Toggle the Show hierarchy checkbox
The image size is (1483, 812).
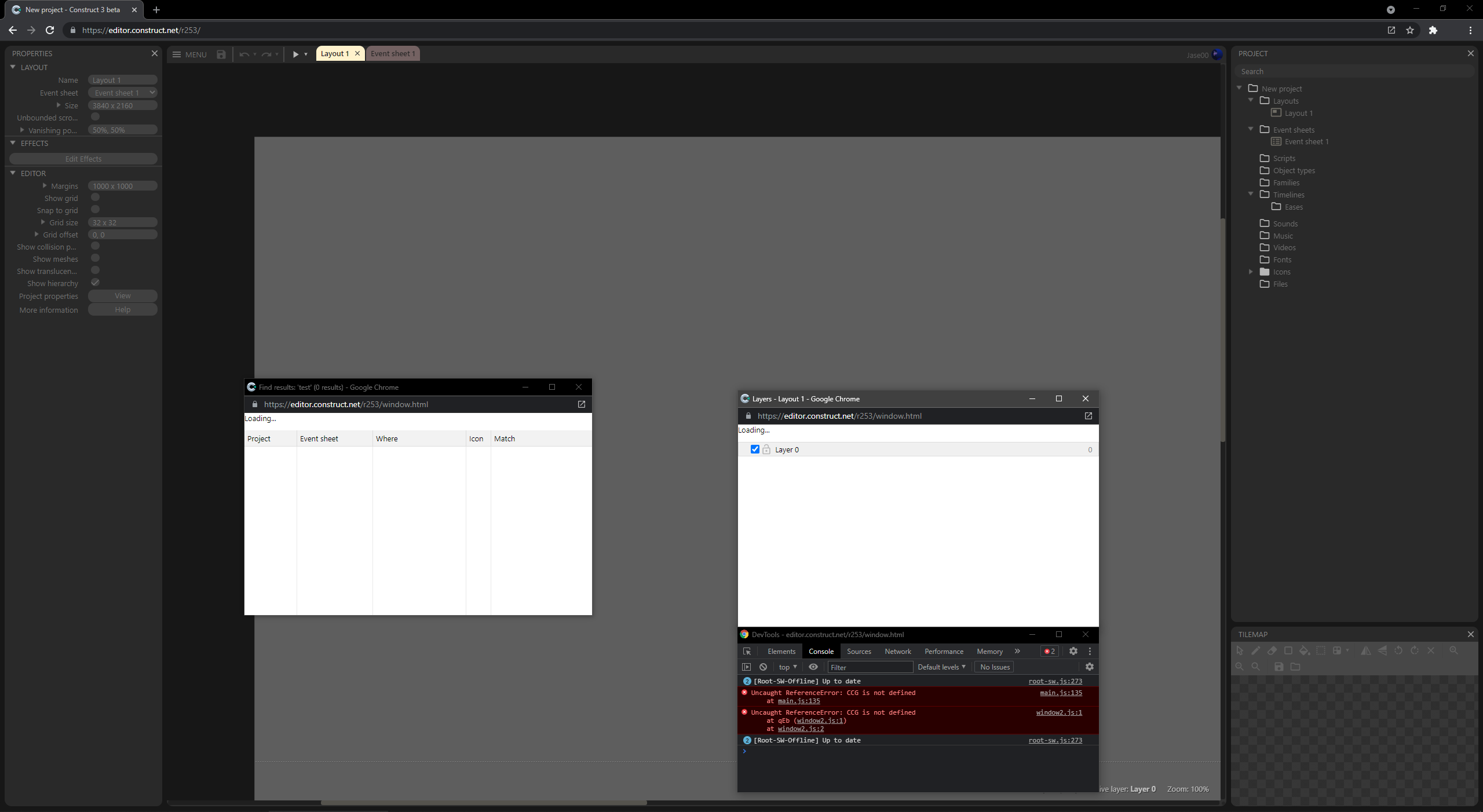point(96,283)
